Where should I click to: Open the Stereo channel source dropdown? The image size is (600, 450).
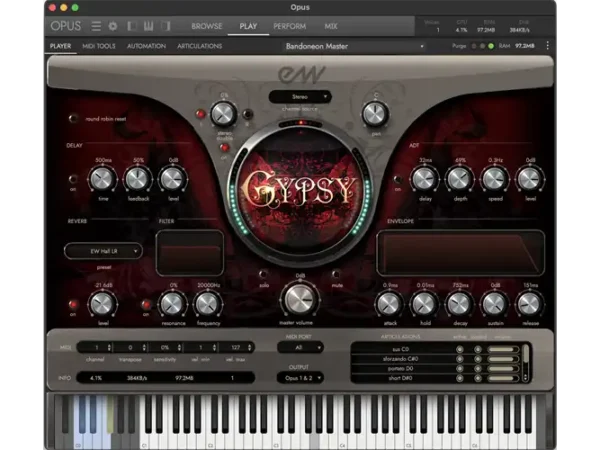(x=300, y=97)
